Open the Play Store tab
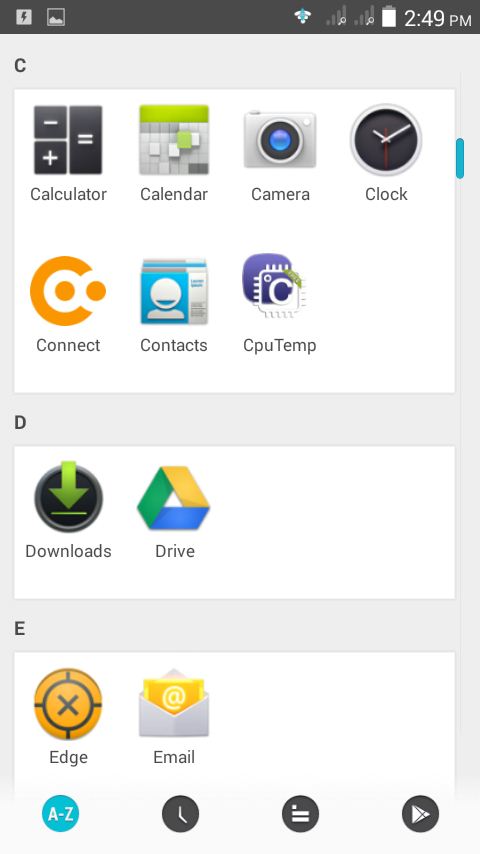Viewport: 480px width, 854px height. pos(420,814)
